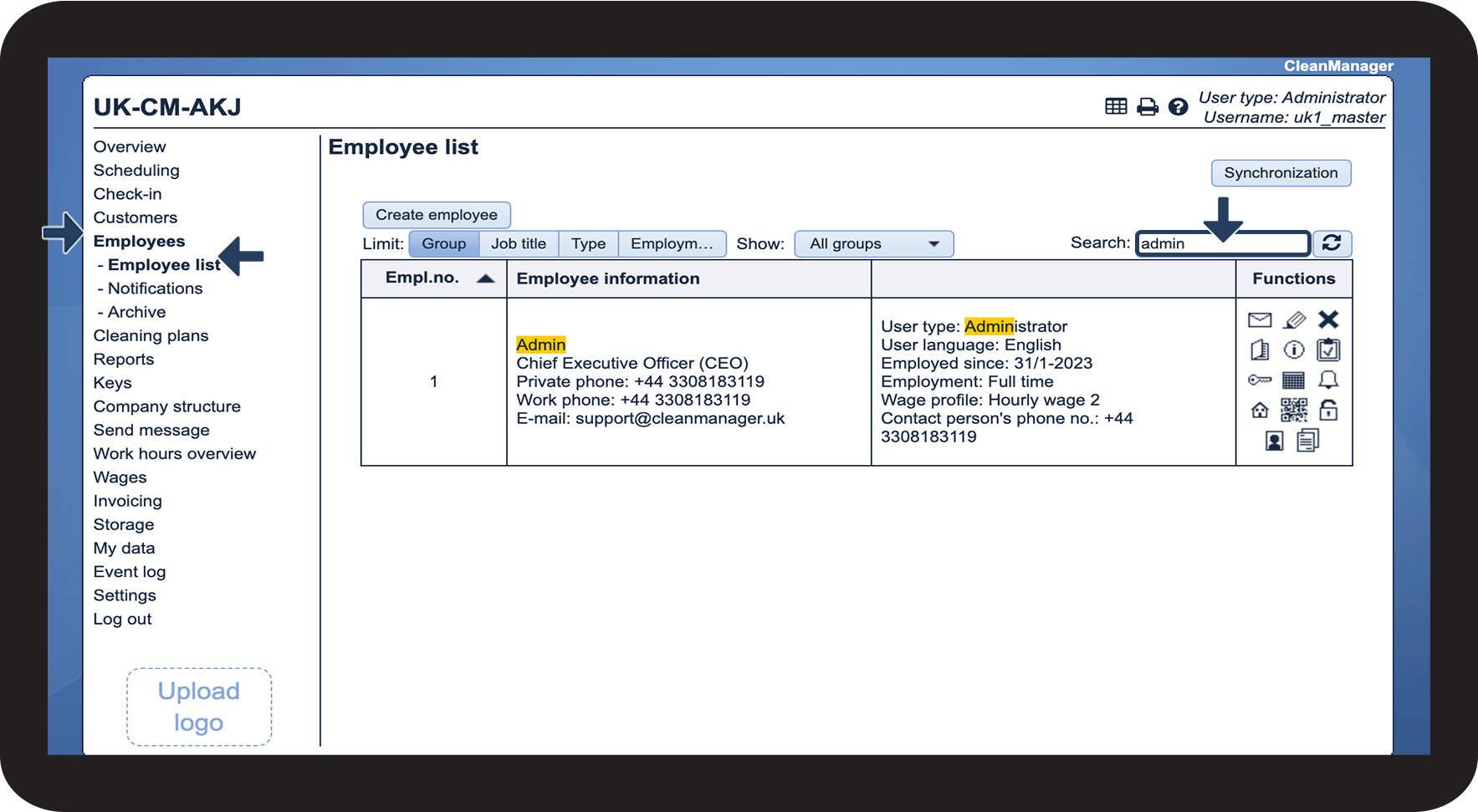Screen dimensions: 1478x812
Task: Edit the Admin employee with pencil icon
Action: tap(1294, 319)
